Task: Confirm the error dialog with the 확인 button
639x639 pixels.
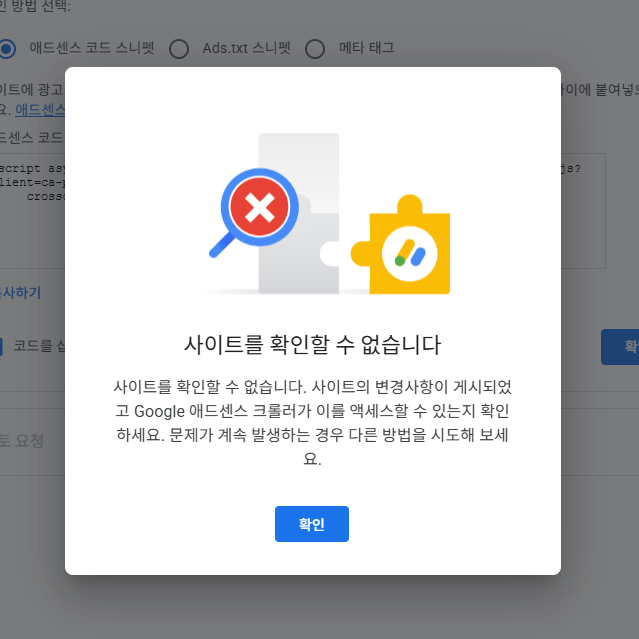Action: (312, 524)
